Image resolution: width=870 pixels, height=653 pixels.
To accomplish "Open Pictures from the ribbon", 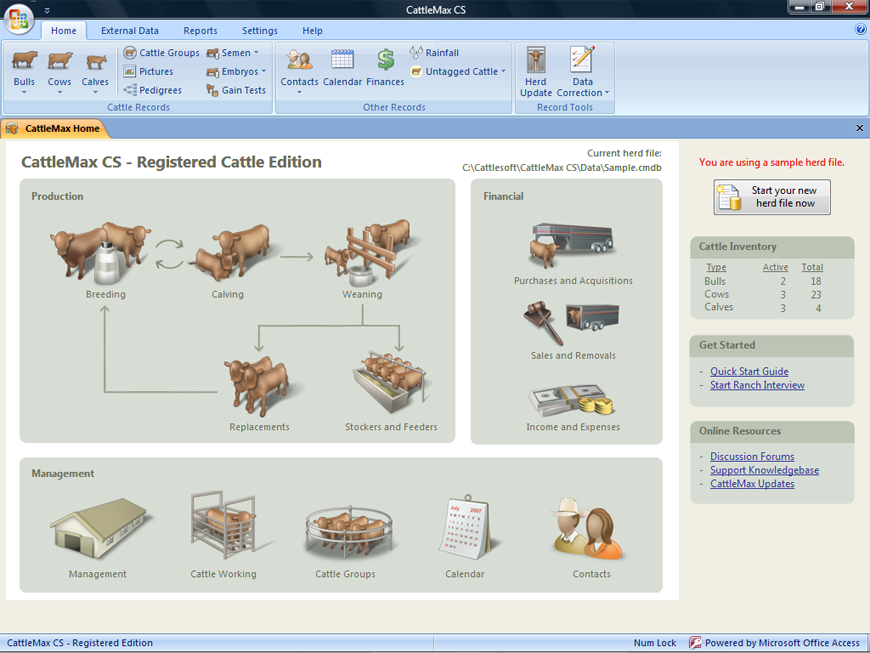I will point(148,72).
